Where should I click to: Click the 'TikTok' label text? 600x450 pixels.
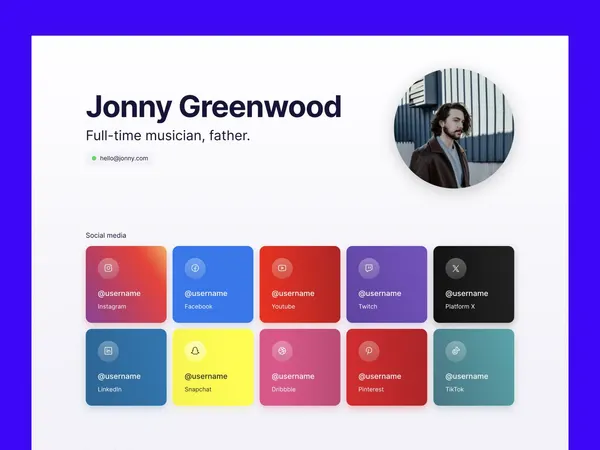pyautogui.click(x=455, y=389)
